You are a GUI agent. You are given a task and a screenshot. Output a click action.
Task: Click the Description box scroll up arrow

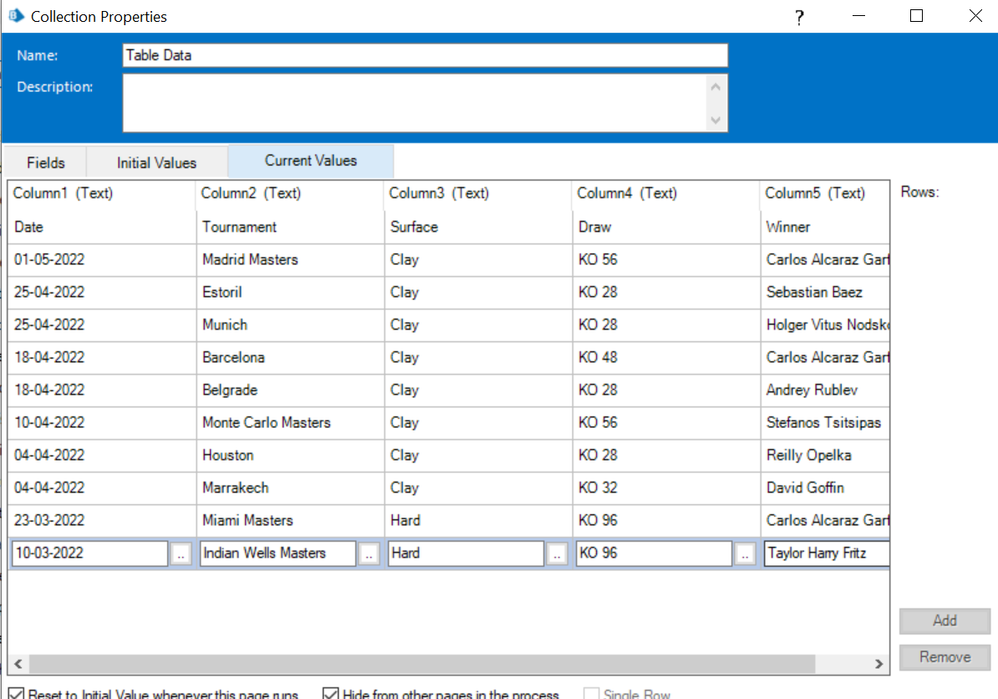click(x=715, y=87)
